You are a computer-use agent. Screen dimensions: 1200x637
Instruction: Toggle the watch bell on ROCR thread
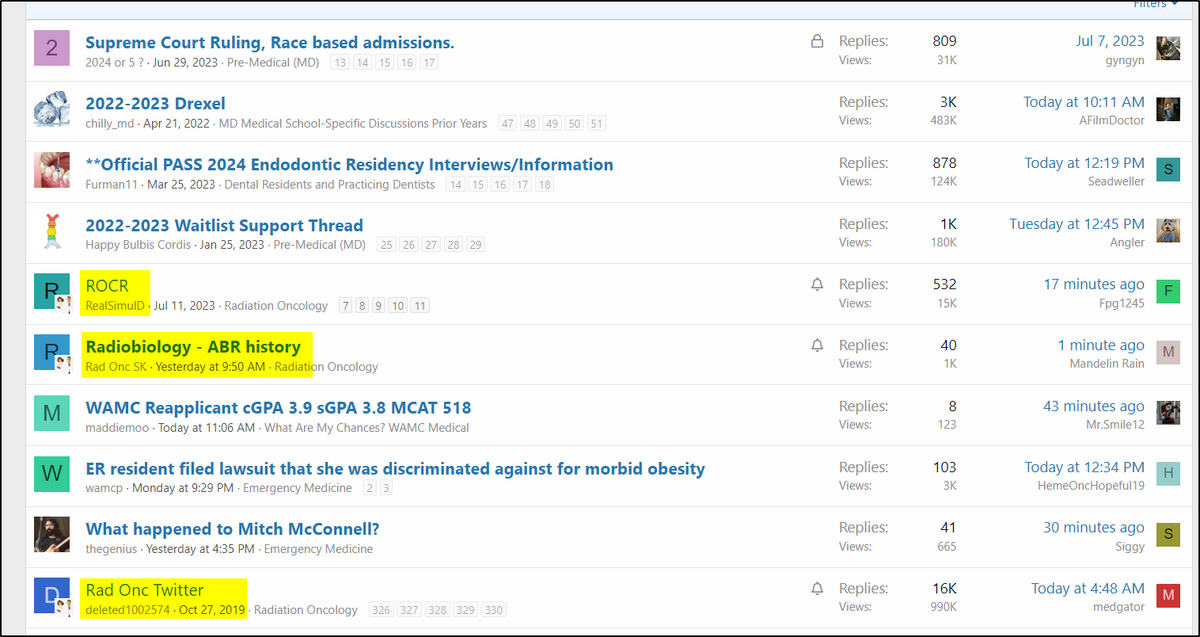(x=817, y=285)
